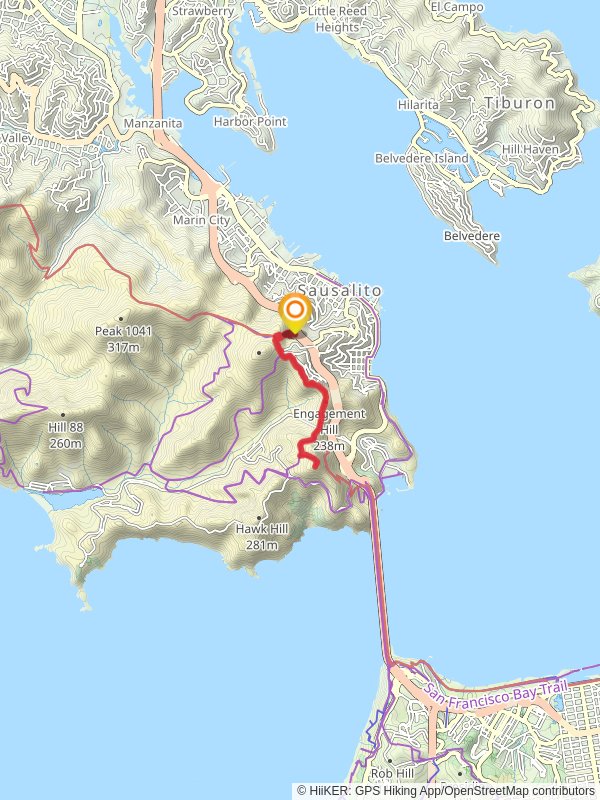Image resolution: width=600 pixels, height=800 pixels.
Task: Select the Belvedere Island label
Action: 421,158
